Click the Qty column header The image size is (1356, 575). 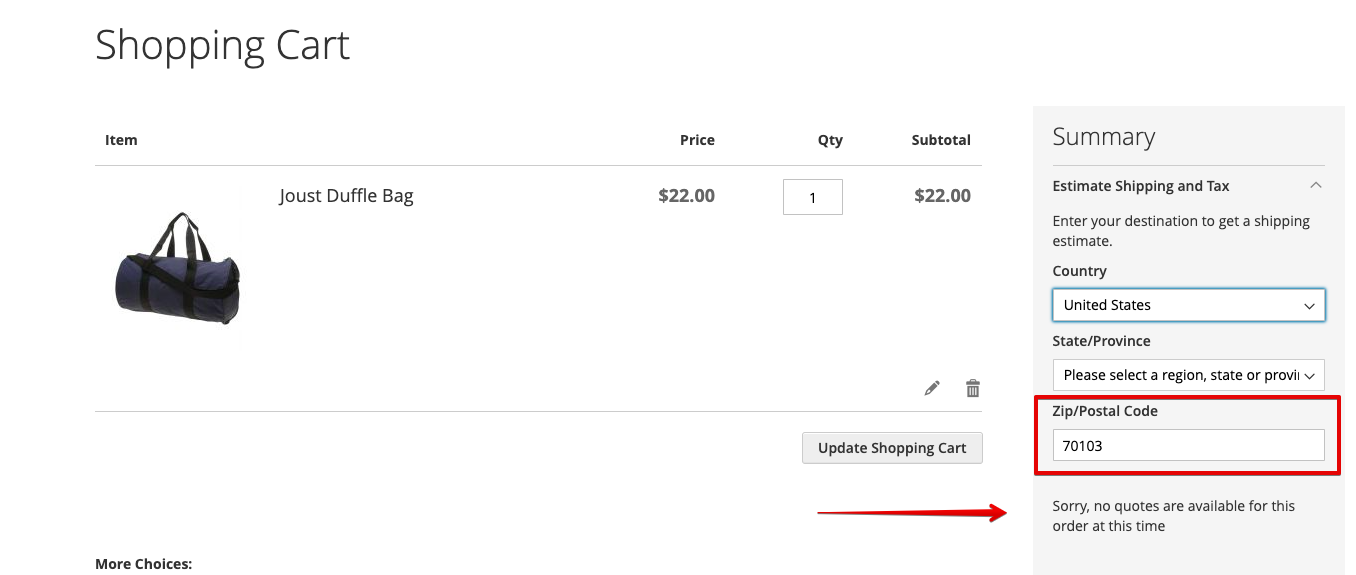pos(830,140)
